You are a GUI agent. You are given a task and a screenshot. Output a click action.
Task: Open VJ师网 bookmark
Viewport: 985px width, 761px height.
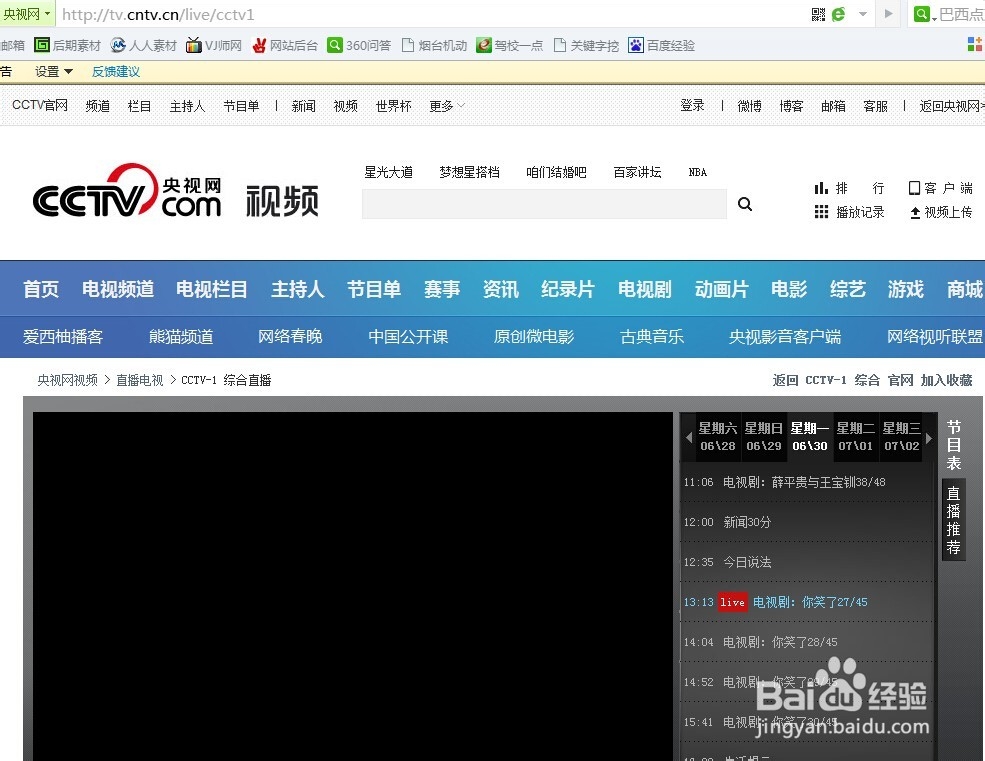point(214,45)
